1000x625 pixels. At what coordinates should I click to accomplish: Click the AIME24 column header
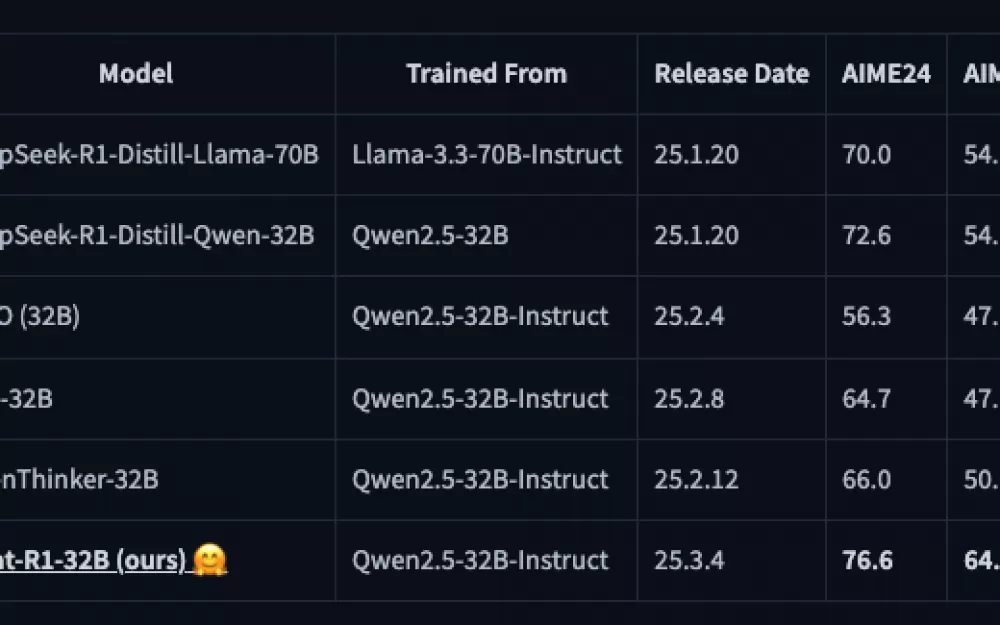(x=886, y=73)
